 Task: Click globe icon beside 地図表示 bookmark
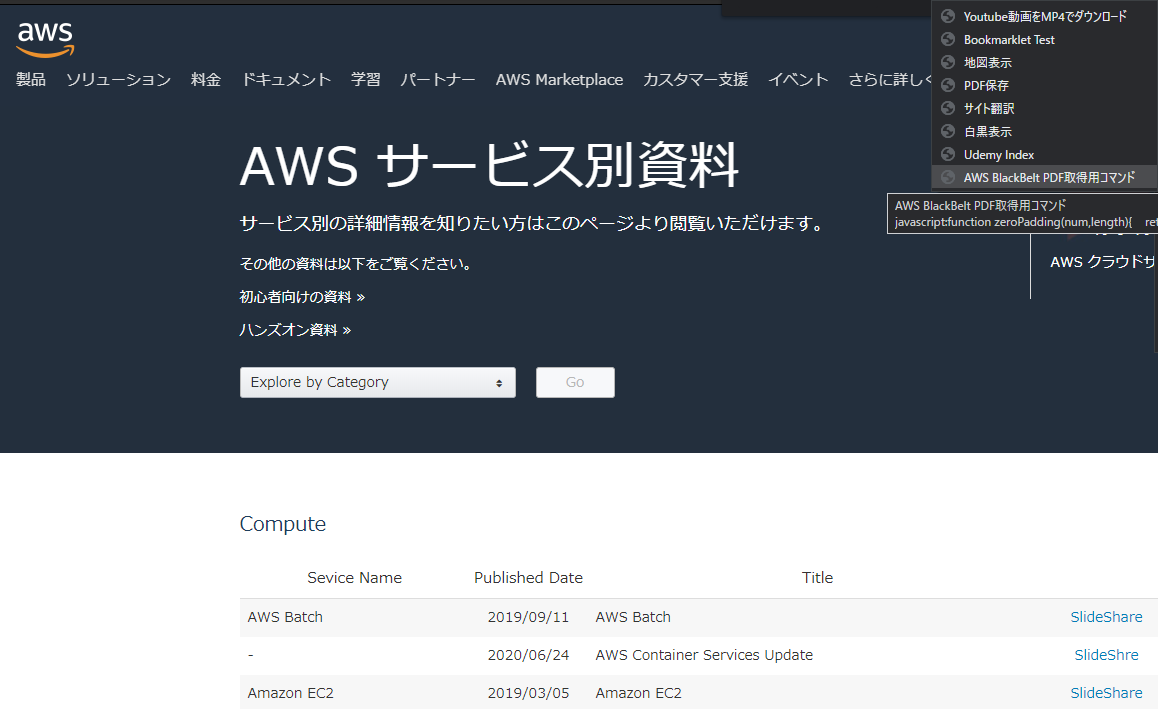[948, 62]
